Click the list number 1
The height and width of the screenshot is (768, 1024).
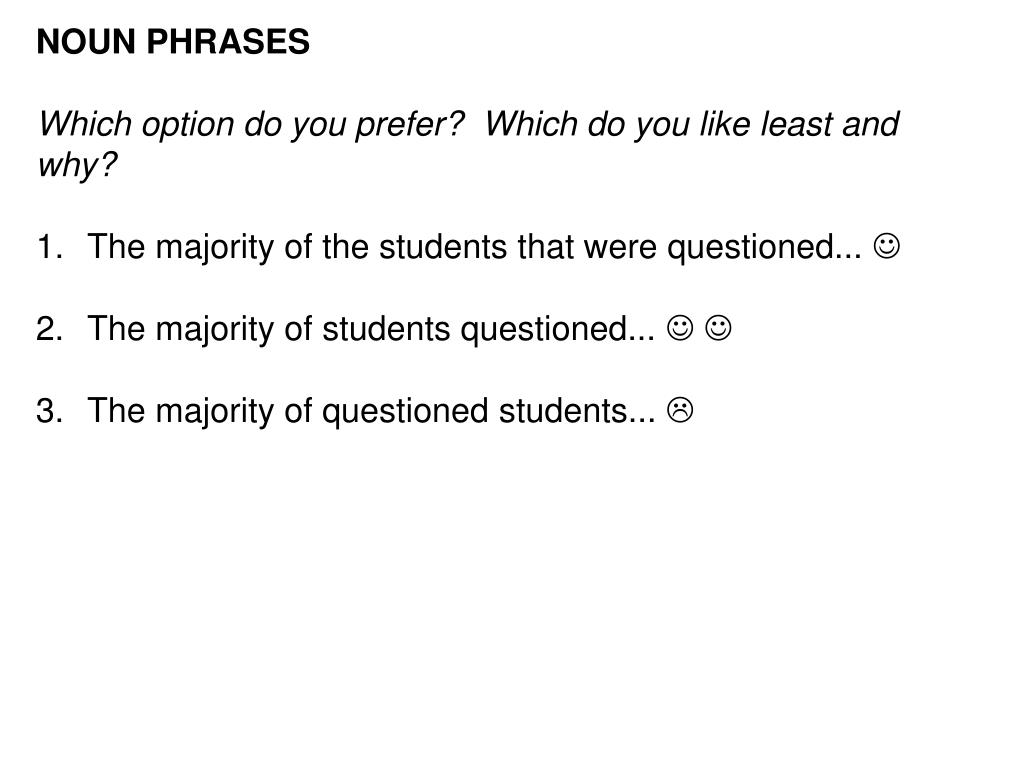[49, 247]
